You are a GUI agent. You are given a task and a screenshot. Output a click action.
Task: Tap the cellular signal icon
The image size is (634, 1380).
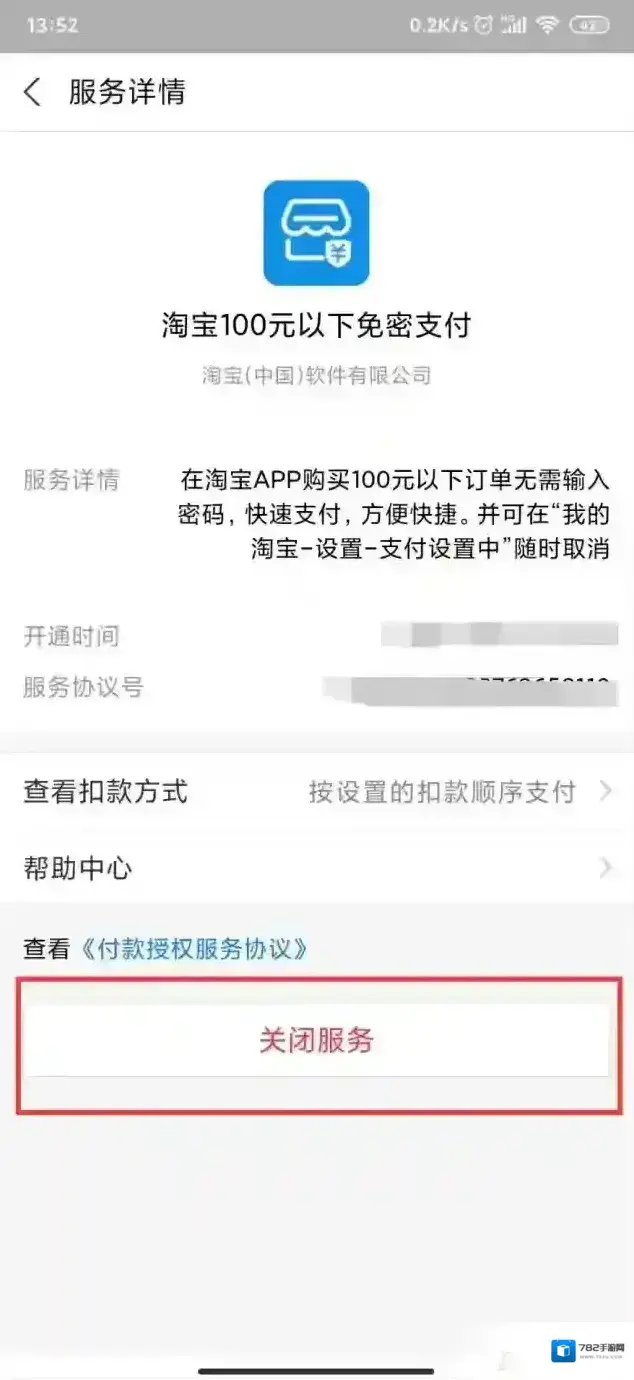coord(514,26)
